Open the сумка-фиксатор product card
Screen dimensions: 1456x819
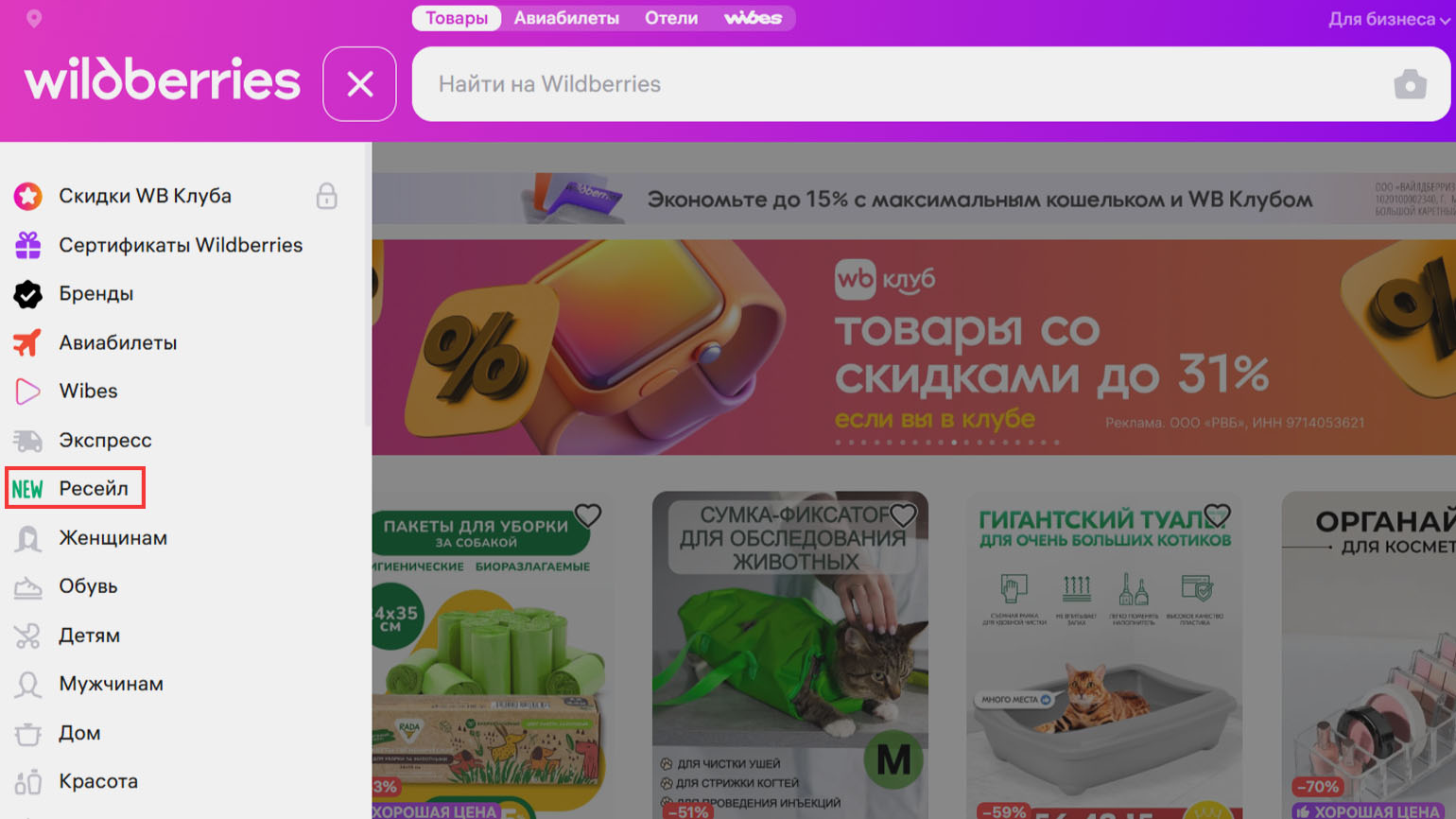(x=790, y=654)
